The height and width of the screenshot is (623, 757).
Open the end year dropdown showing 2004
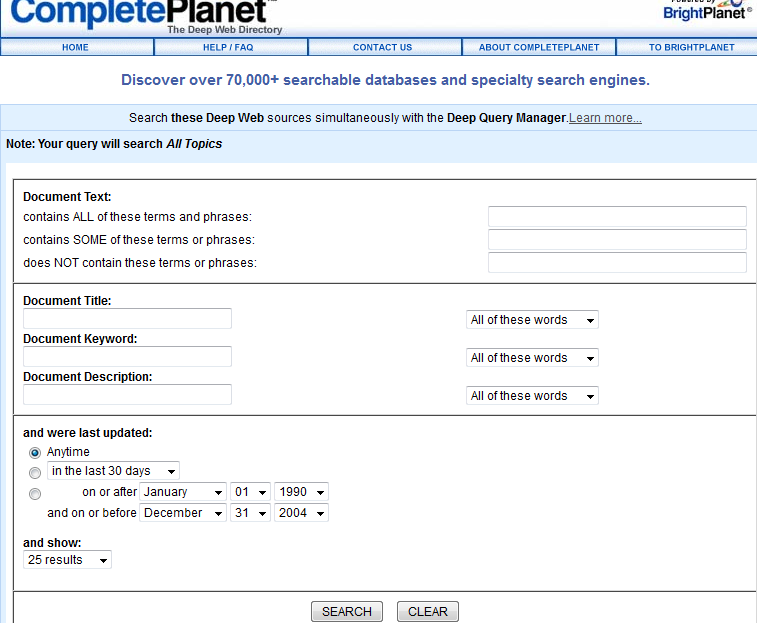click(303, 513)
